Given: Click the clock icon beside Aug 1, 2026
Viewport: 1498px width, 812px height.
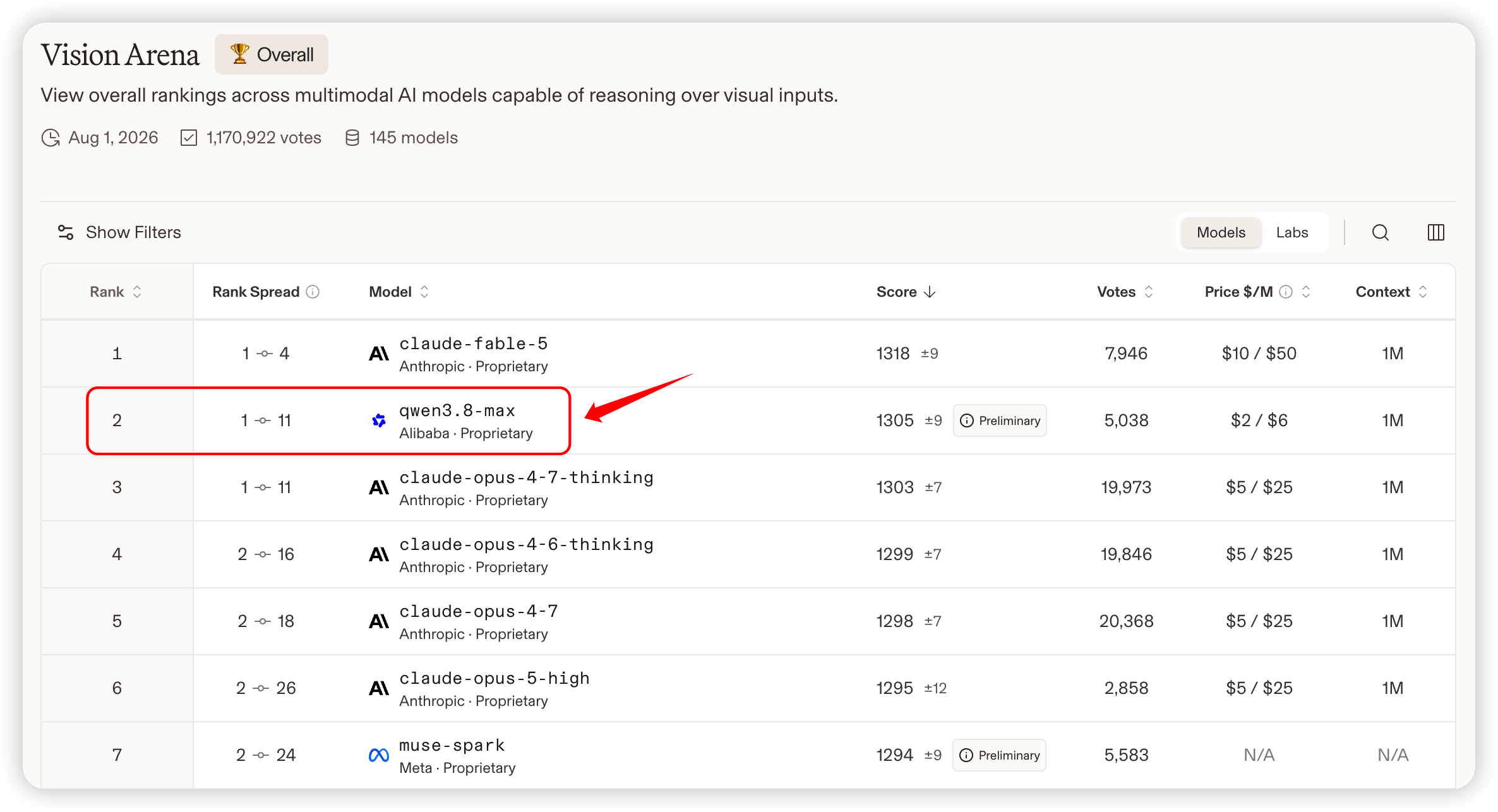Looking at the screenshot, I should pos(51,138).
